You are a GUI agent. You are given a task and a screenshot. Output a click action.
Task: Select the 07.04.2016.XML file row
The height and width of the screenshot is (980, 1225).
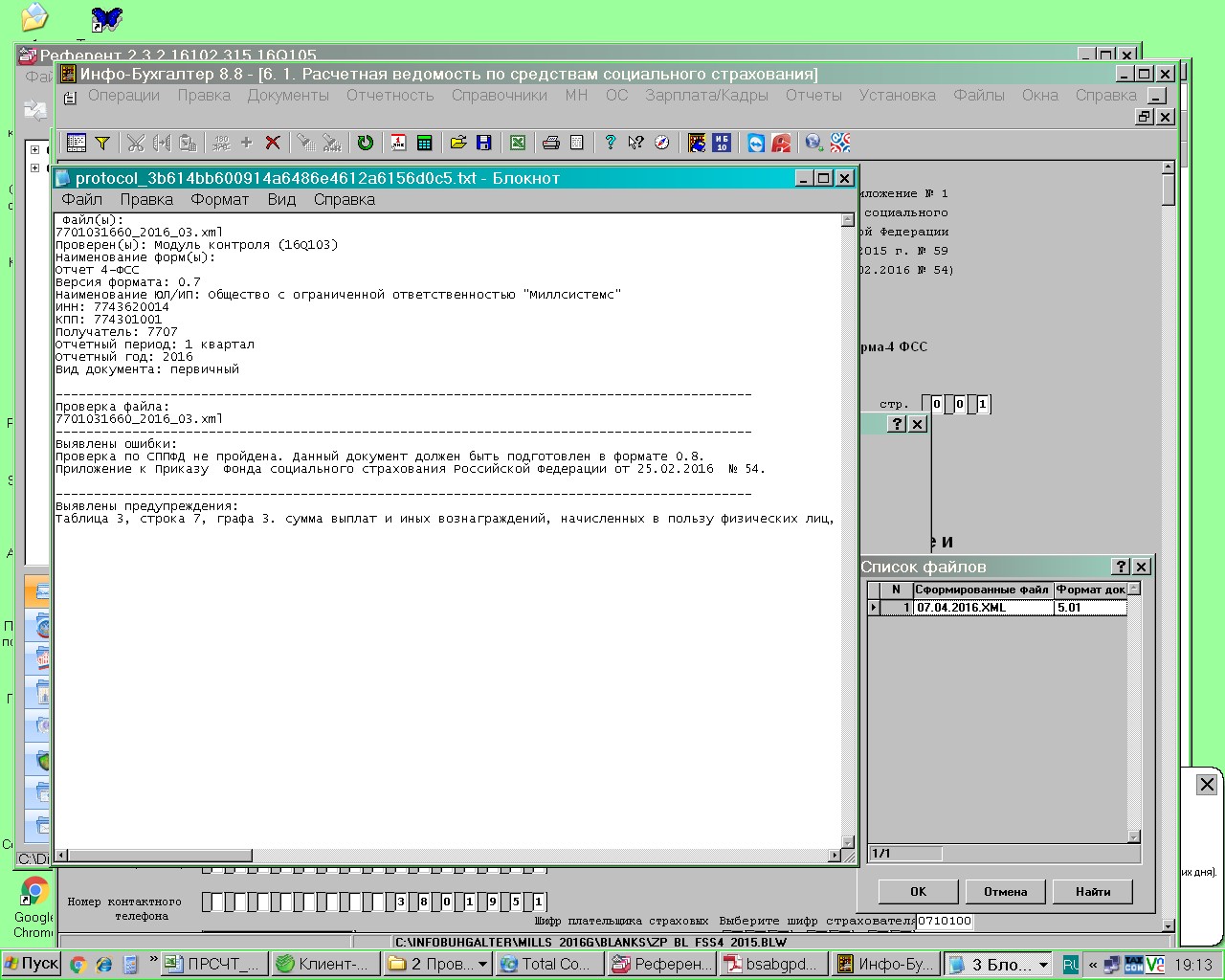pyautogui.click(x=996, y=608)
